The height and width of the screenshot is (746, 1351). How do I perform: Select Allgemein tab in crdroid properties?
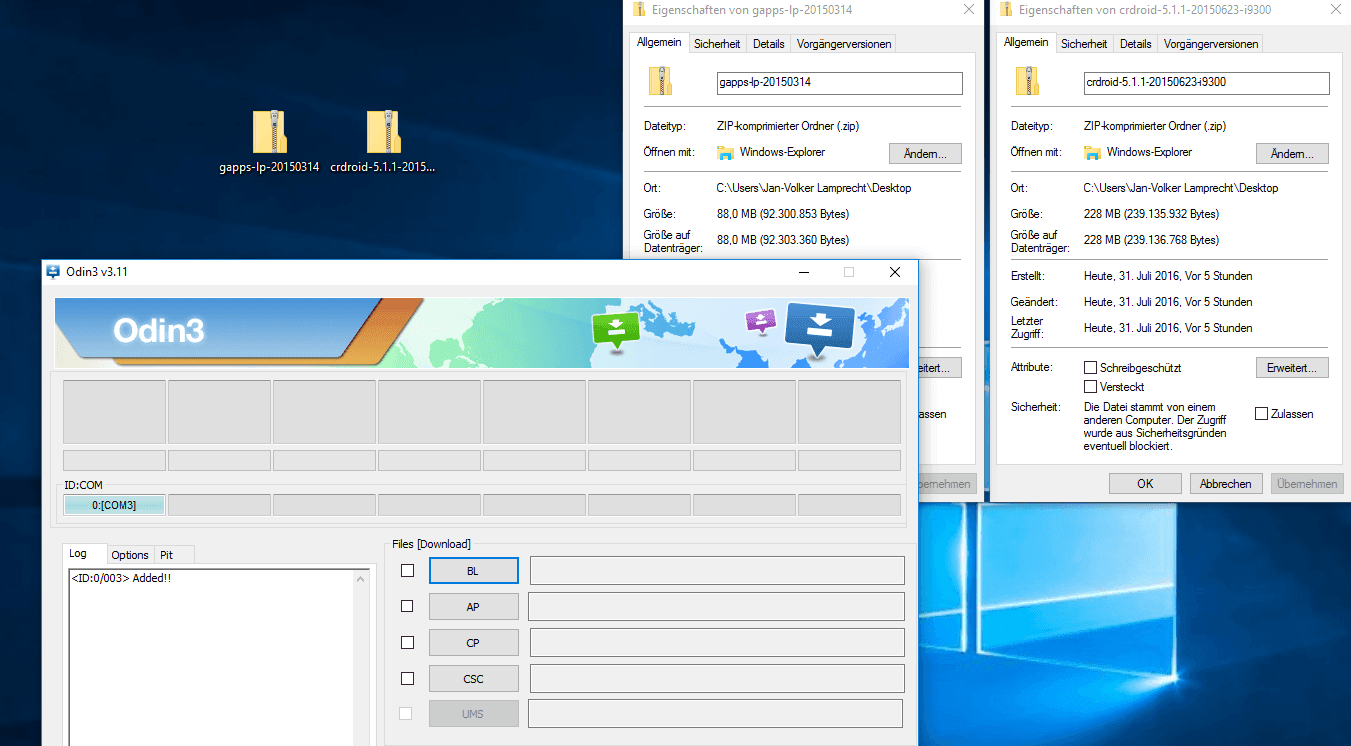(x=1026, y=42)
